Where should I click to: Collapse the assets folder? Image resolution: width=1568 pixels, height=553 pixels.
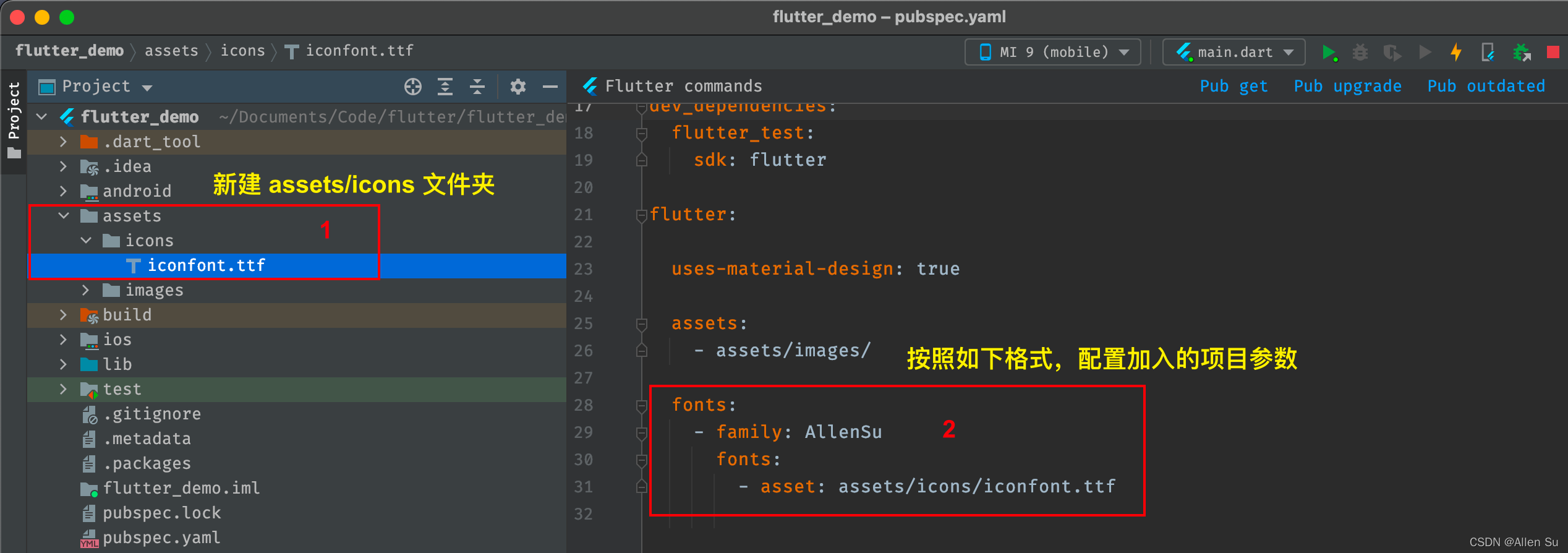click(64, 215)
